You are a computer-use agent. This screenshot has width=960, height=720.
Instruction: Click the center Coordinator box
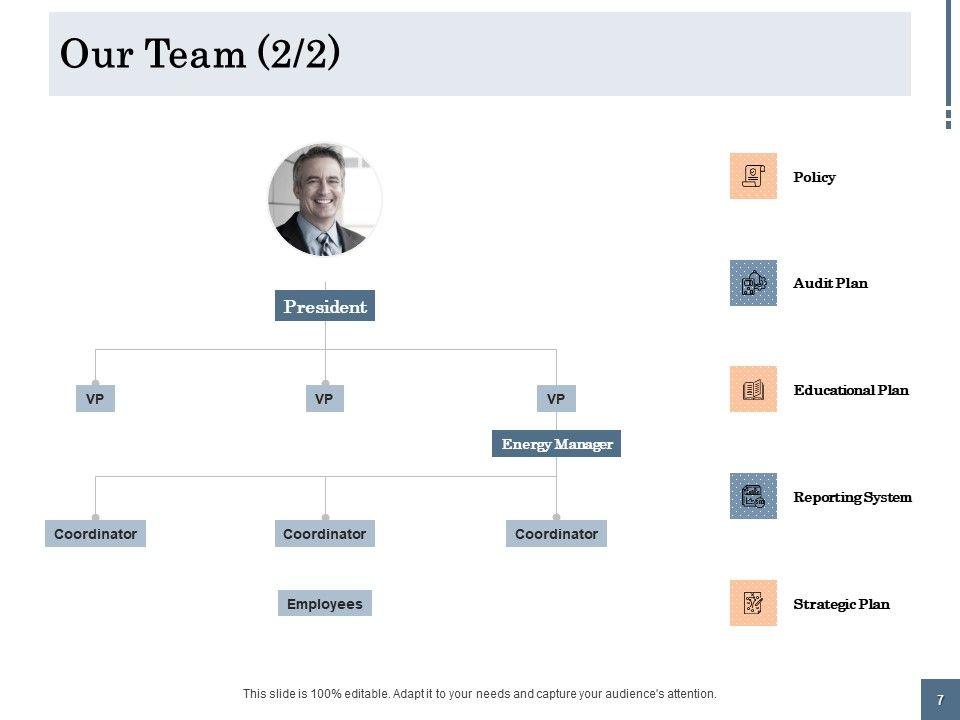pyautogui.click(x=324, y=534)
